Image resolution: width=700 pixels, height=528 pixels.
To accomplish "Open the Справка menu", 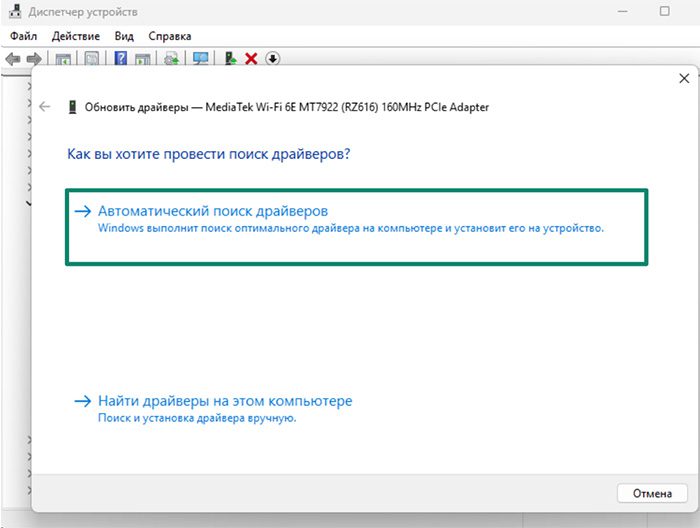I will click(170, 36).
